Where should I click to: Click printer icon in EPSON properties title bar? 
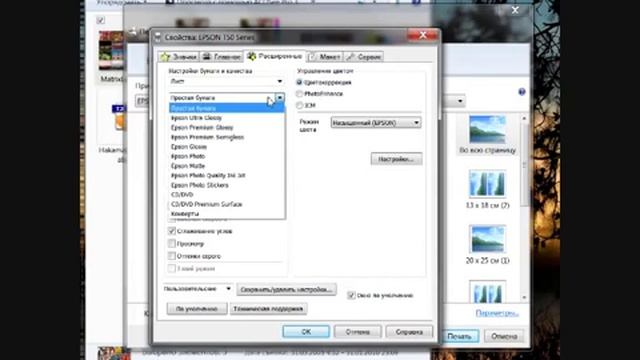click(x=158, y=37)
